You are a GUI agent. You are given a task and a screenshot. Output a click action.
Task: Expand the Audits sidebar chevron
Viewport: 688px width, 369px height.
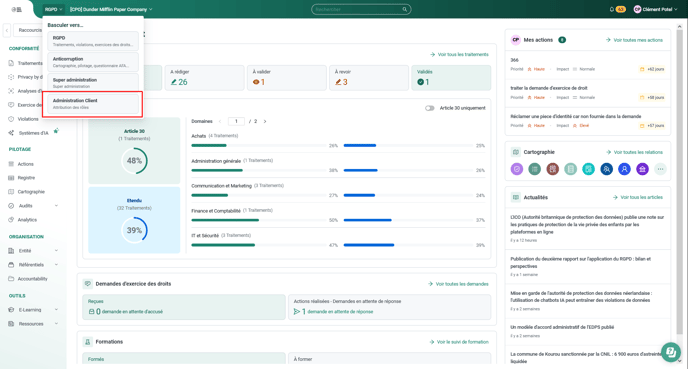click(56, 206)
